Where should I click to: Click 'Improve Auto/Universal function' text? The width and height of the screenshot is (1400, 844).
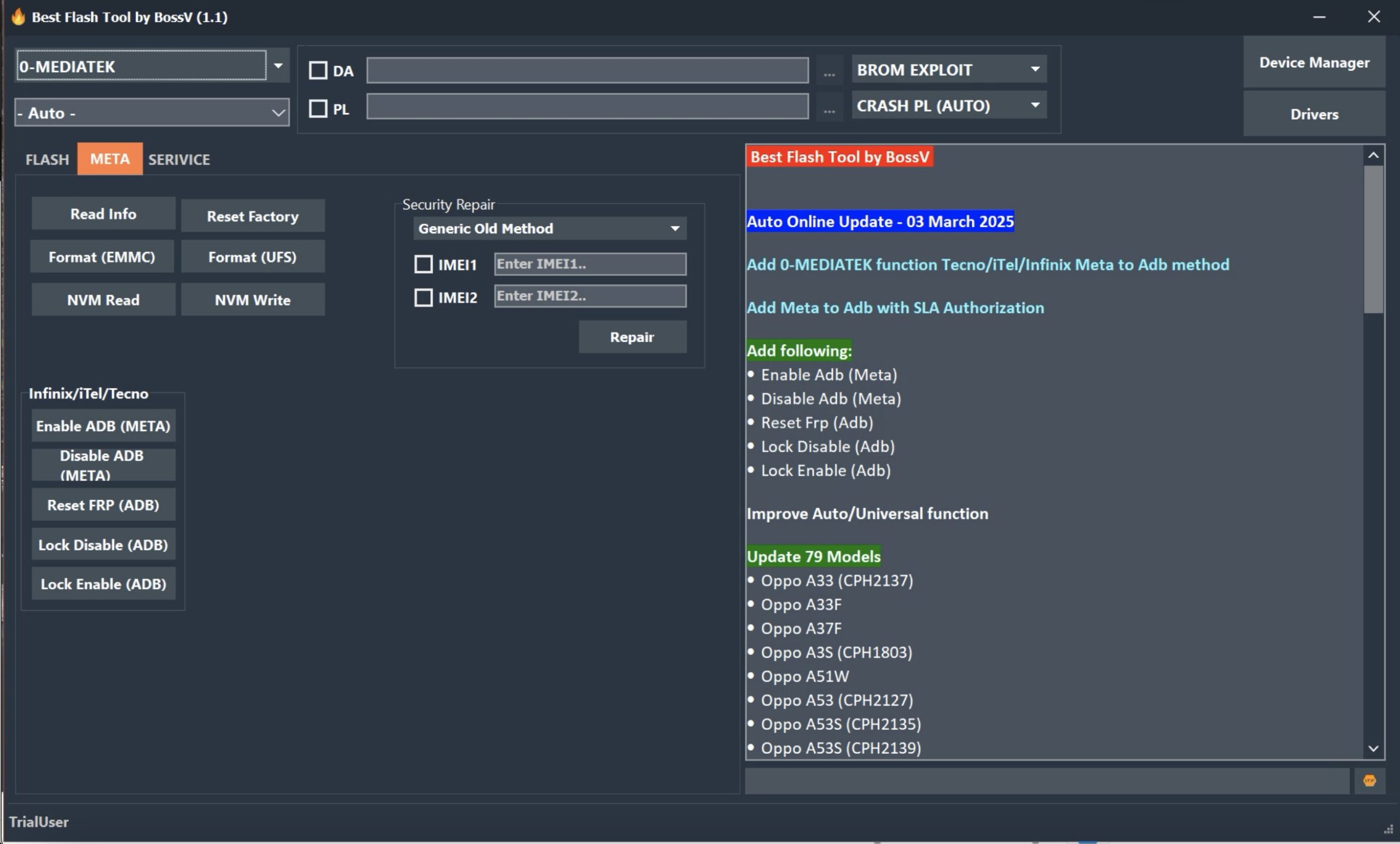tap(867, 513)
